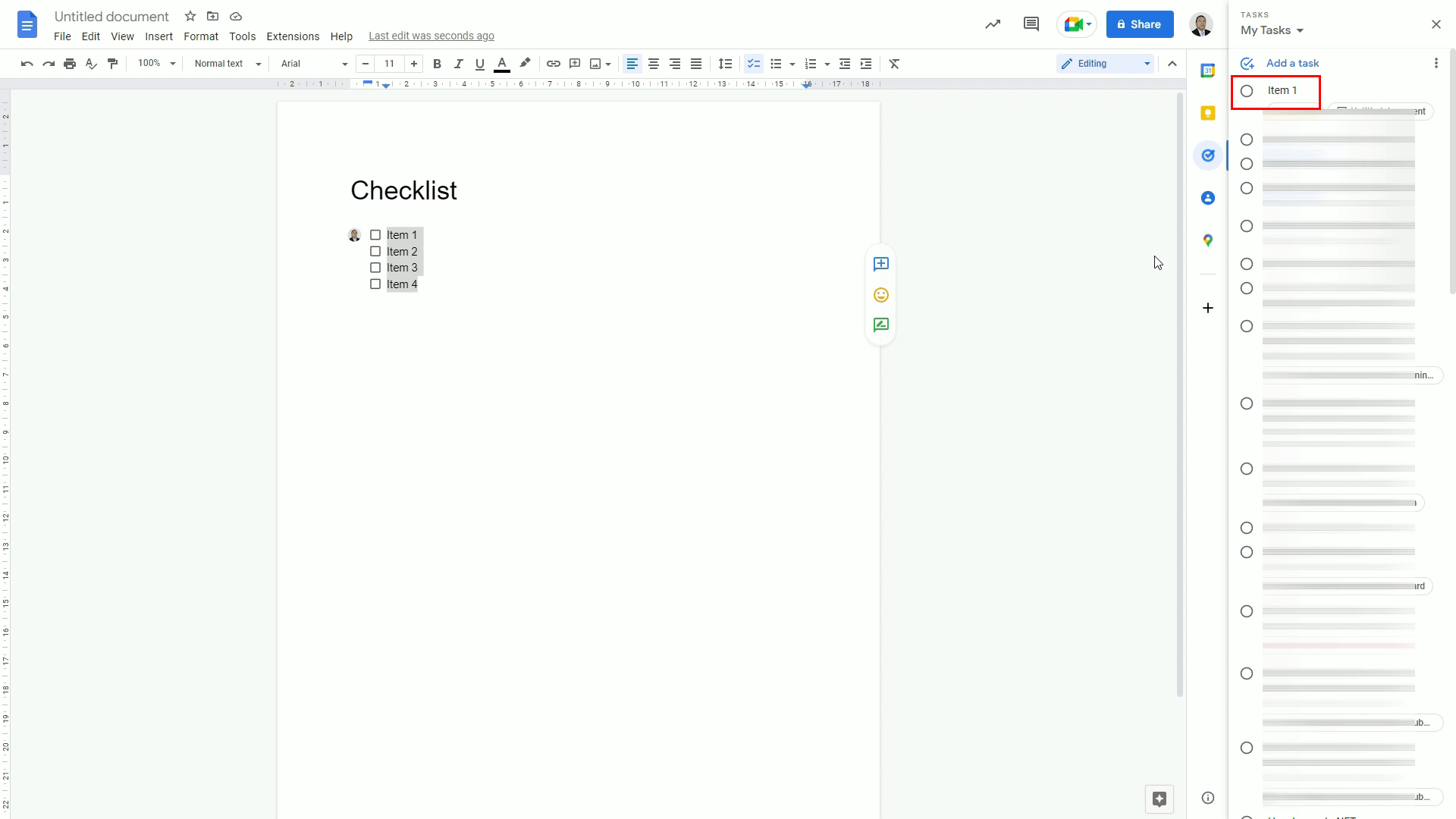Check the Item 3 checkbox in the document
Viewport: 1456px width, 819px height.
coord(375,267)
